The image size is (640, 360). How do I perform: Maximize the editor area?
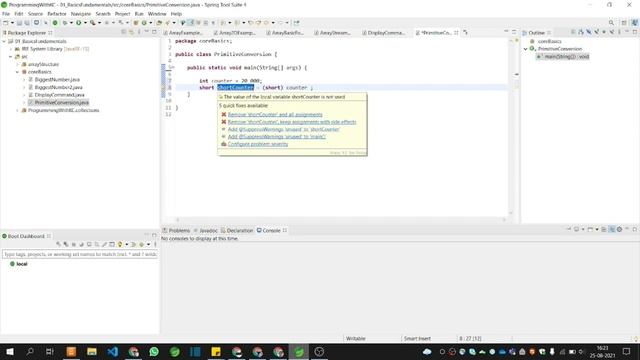point(514,32)
